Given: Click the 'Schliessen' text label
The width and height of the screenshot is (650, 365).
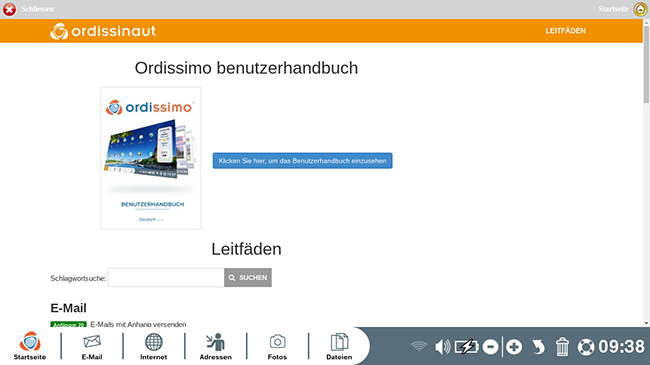Looking at the screenshot, I should [37, 9].
